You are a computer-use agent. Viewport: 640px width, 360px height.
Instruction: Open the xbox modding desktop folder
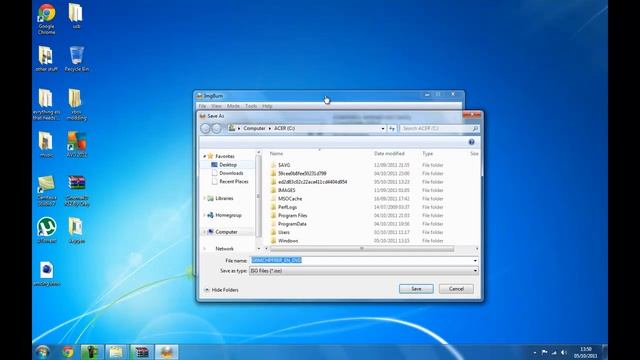pos(76,104)
